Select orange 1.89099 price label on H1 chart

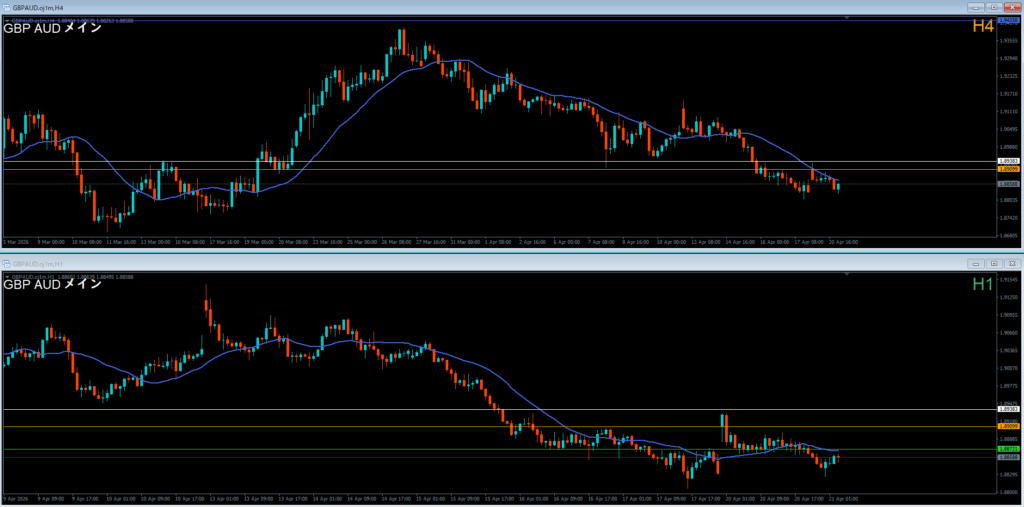click(x=1008, y=427)
